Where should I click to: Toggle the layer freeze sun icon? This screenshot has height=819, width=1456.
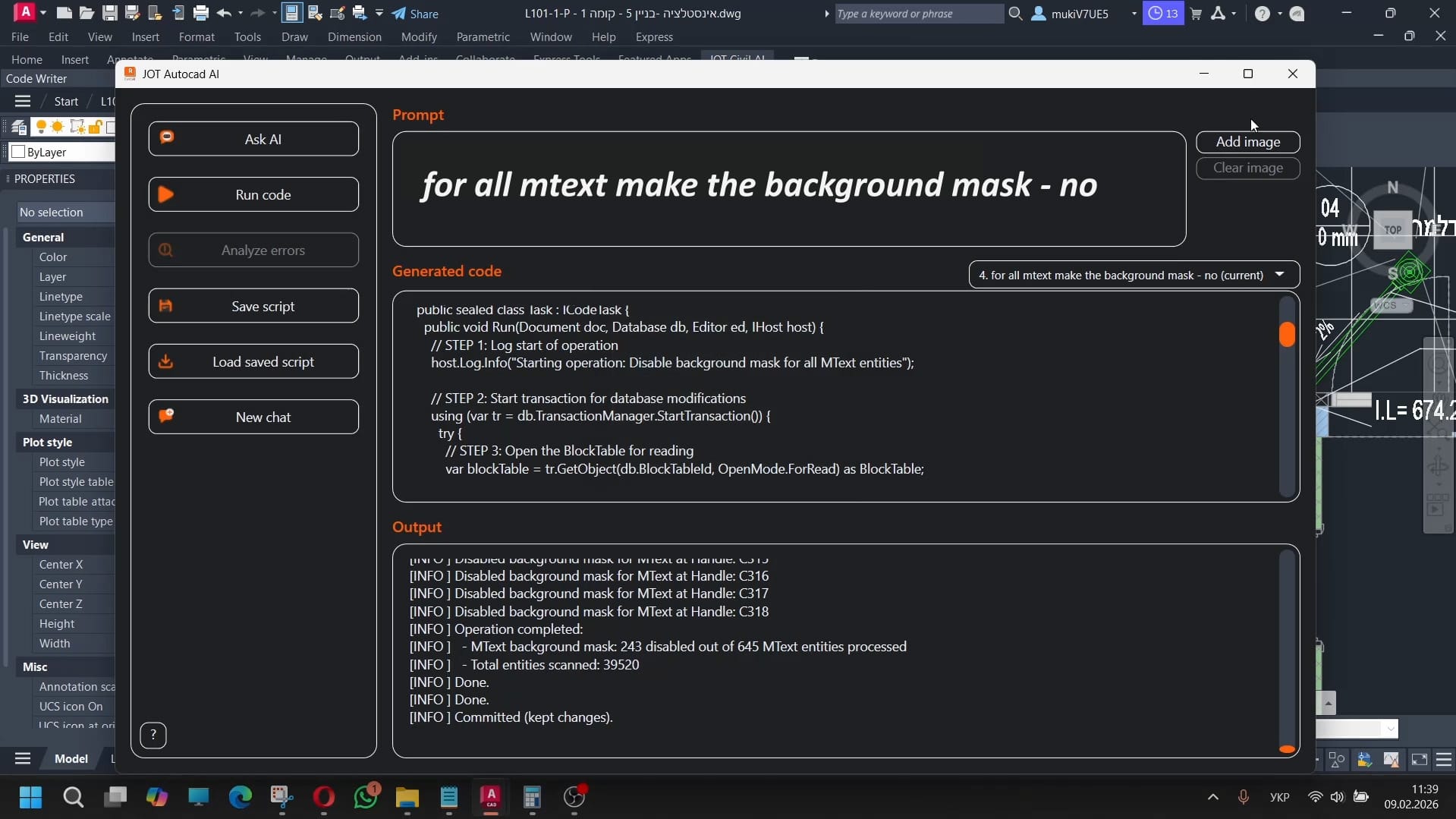point(58,127)
